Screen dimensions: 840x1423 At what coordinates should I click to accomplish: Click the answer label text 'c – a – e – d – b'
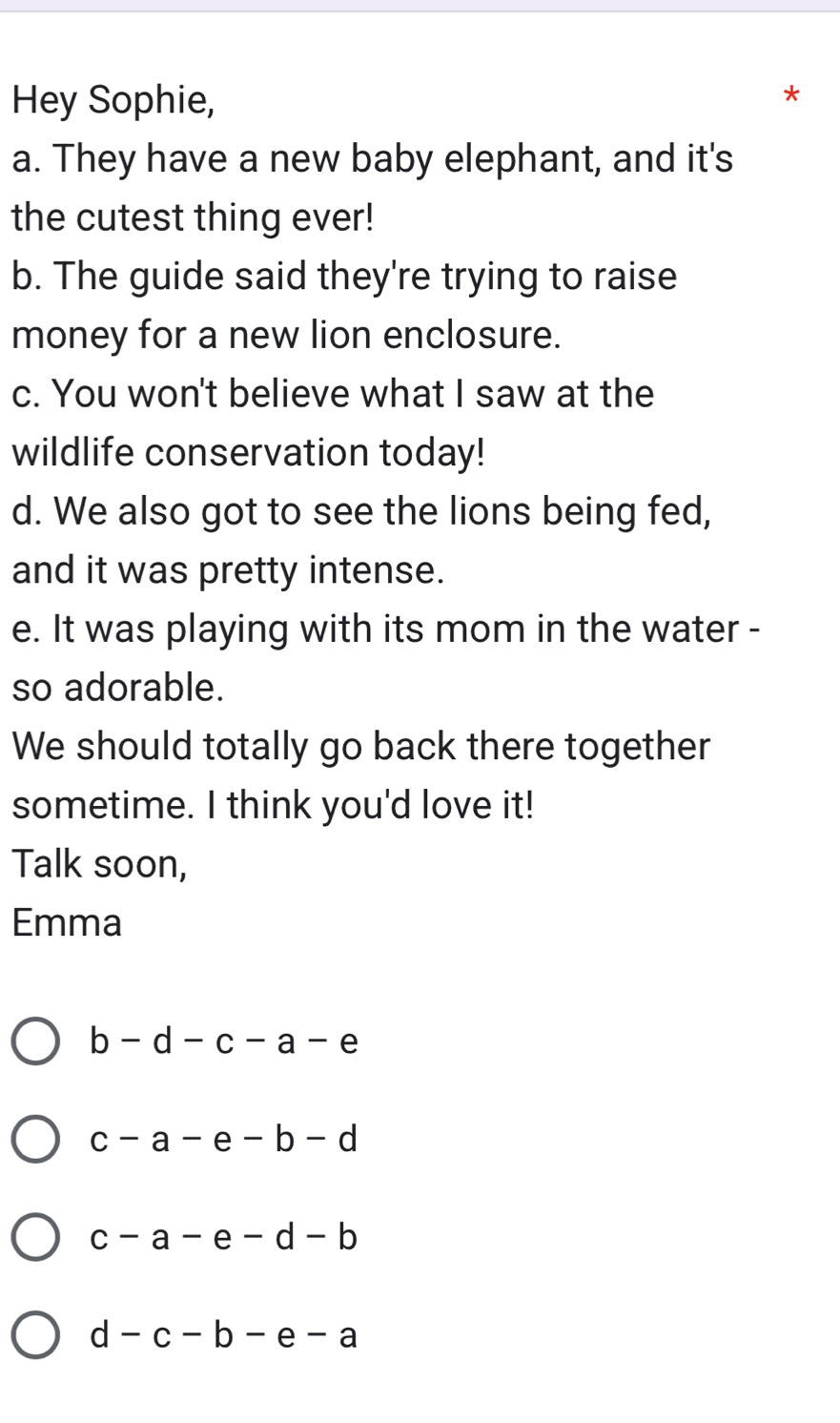(224, 1238)
